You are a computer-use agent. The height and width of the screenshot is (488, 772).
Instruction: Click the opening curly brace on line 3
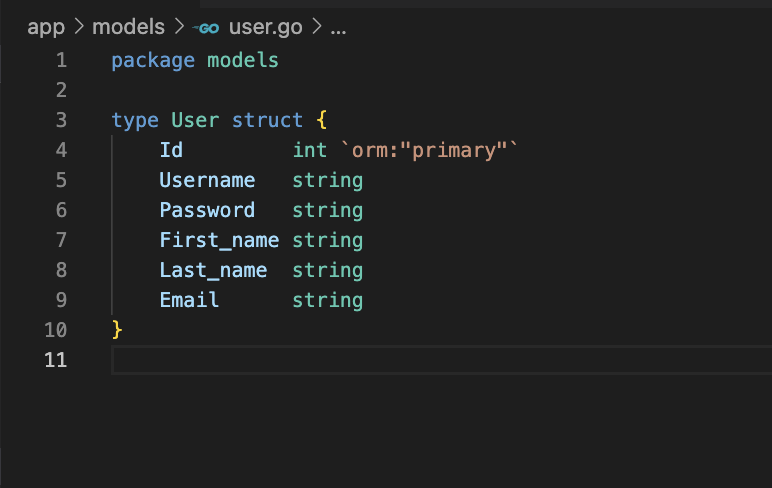point(322,121)
